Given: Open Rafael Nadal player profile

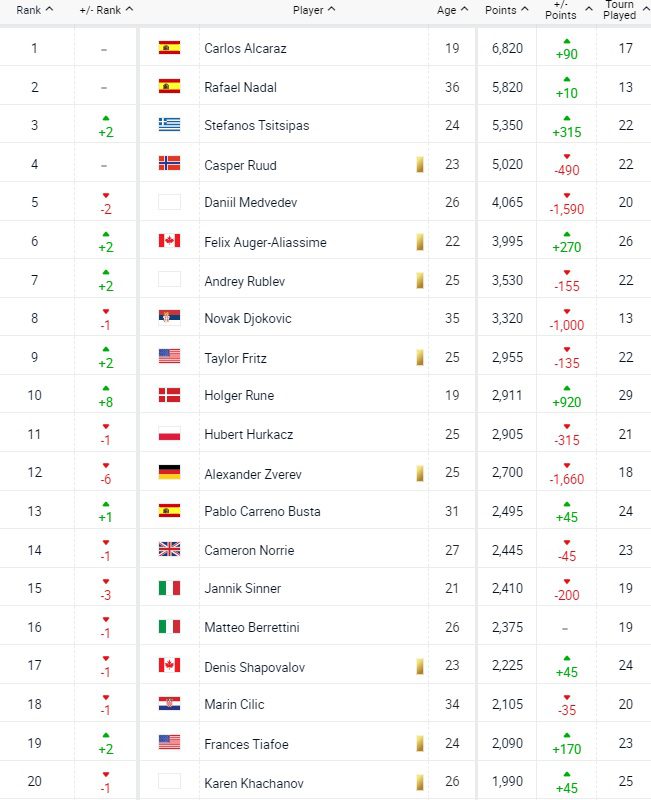Looking at the screenshot, I should point(240,87).
